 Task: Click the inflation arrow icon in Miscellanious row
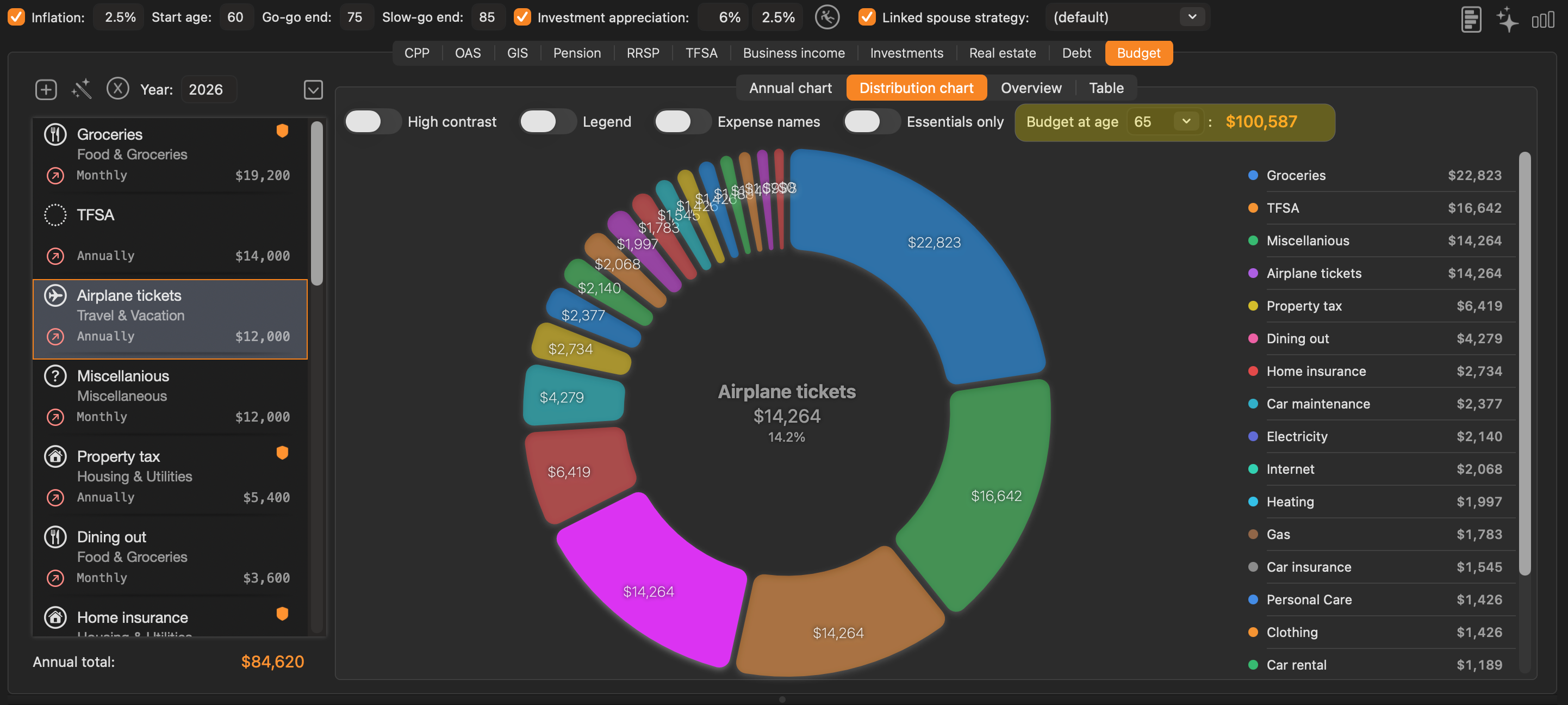(55, 417)
